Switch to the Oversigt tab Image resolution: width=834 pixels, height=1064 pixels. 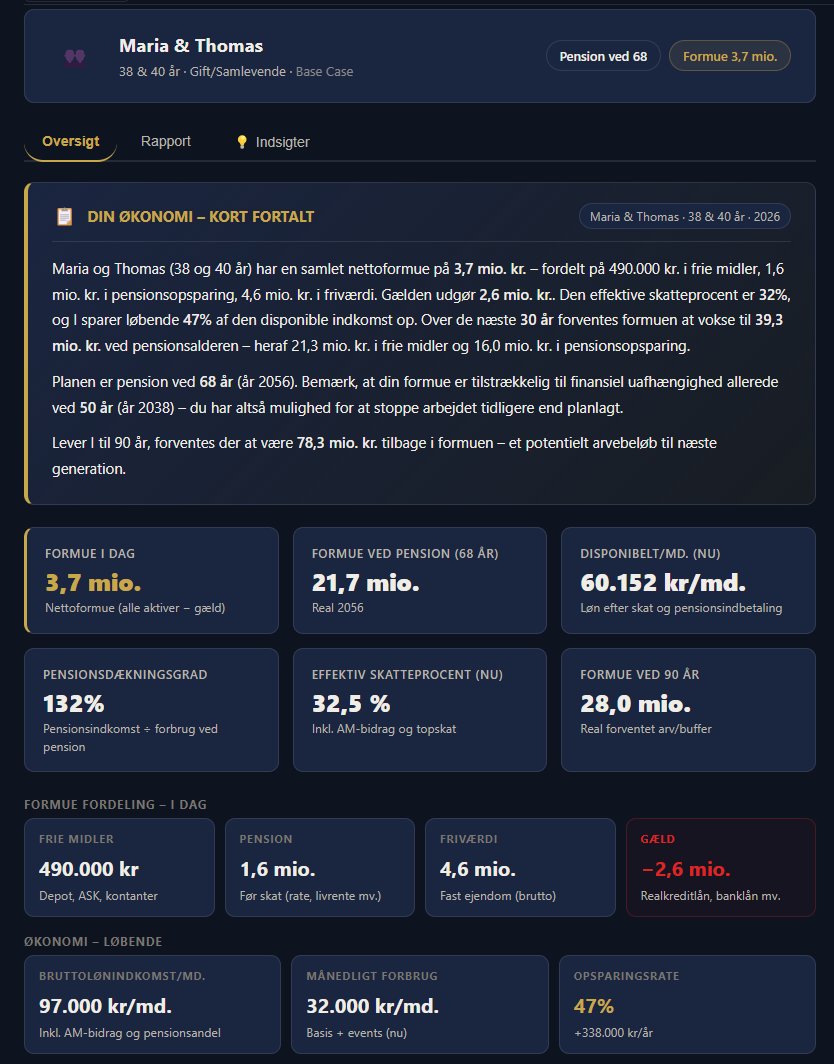[70, 141]
